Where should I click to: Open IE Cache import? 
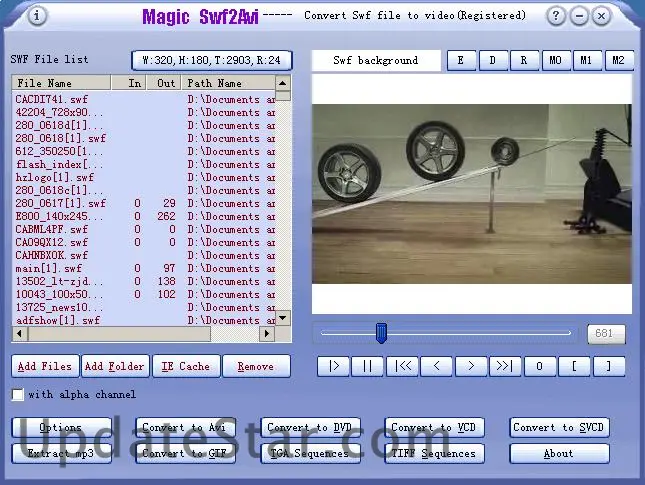(186, 366)
